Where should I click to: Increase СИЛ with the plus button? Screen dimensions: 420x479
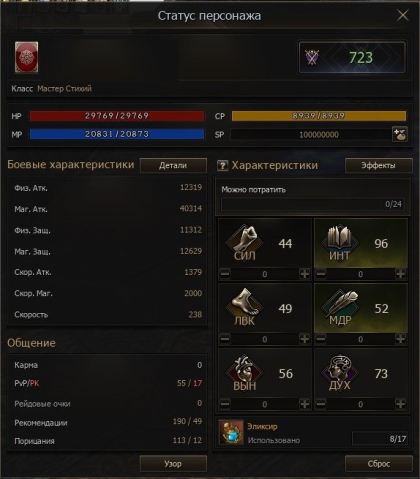click(x=304, y=274)
